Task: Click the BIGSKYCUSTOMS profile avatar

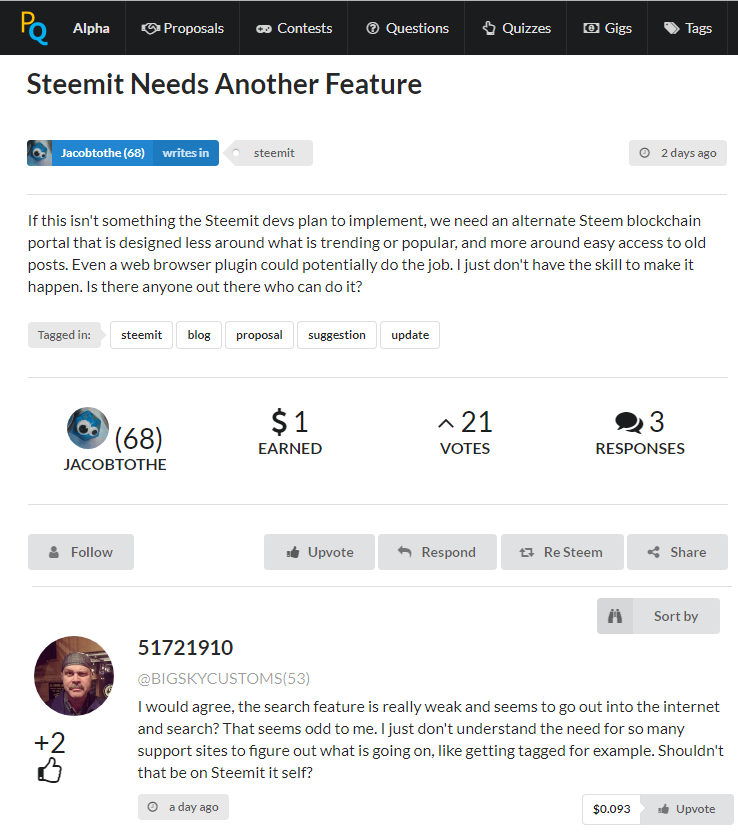Action: pos(74,675)
